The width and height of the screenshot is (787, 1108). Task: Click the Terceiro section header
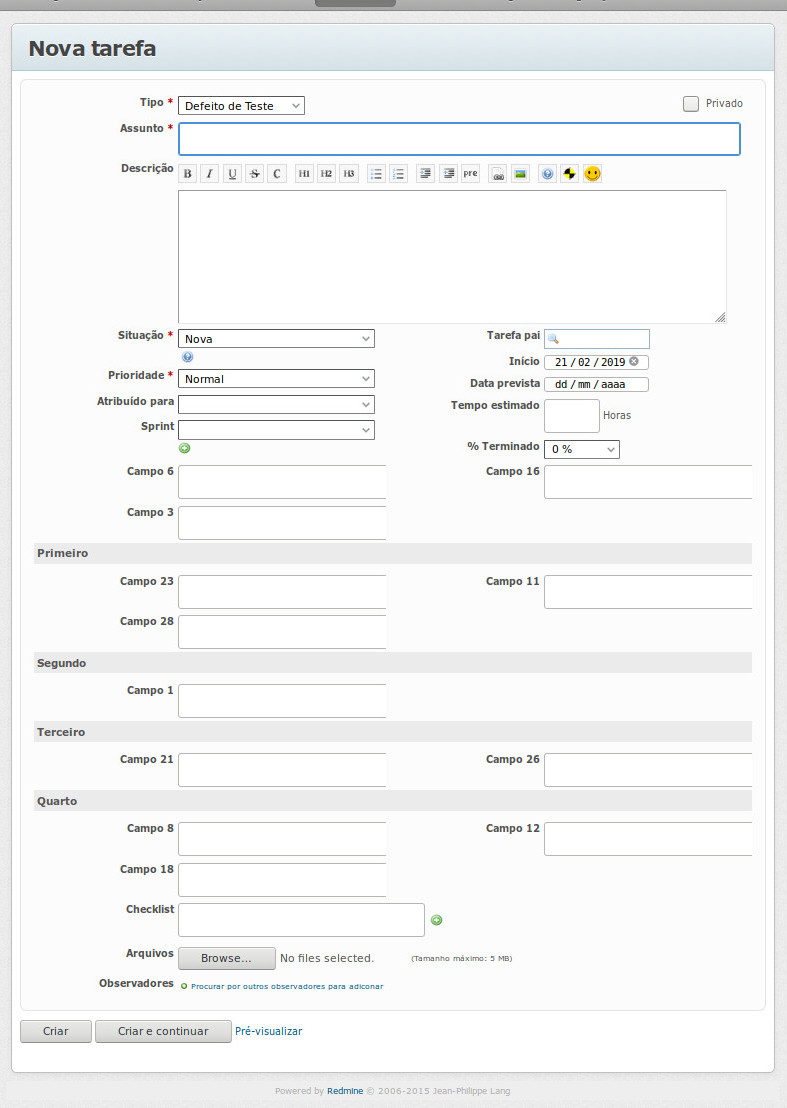pos(393,732)
